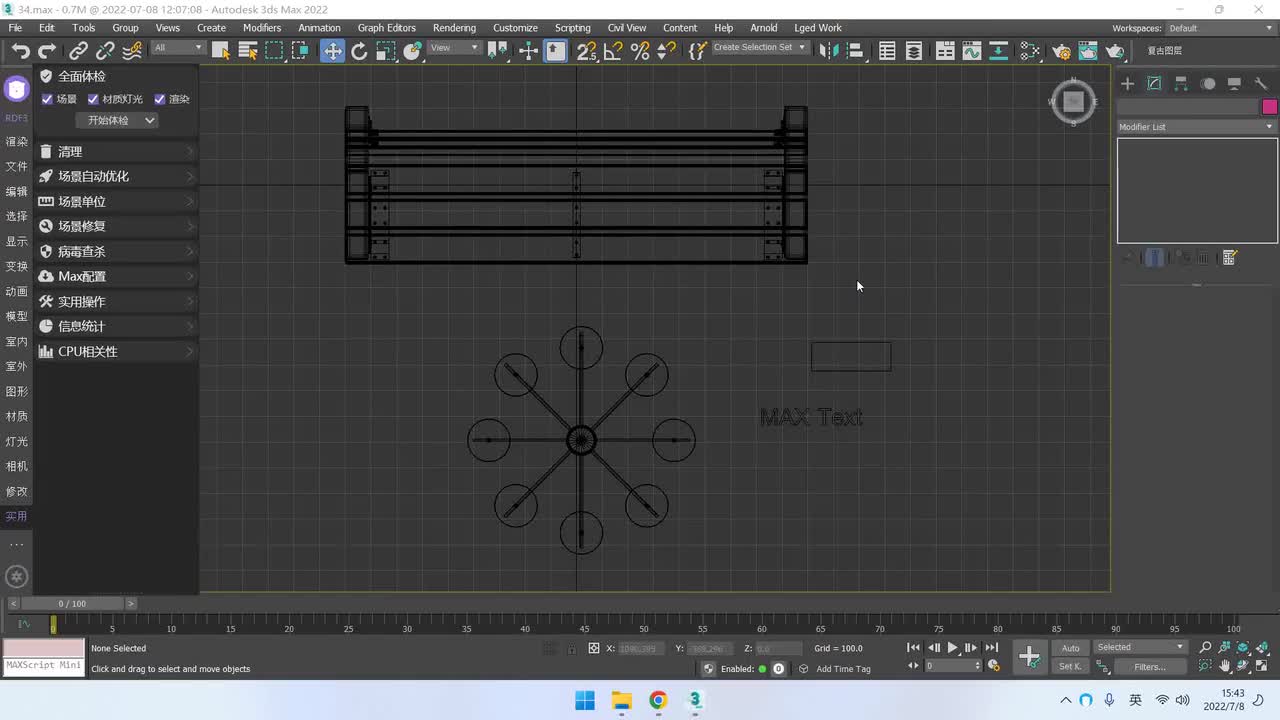This screenshot has height=720, width=1280.
Task: Activate the Select and Link tool
Action: pos(79,51)
